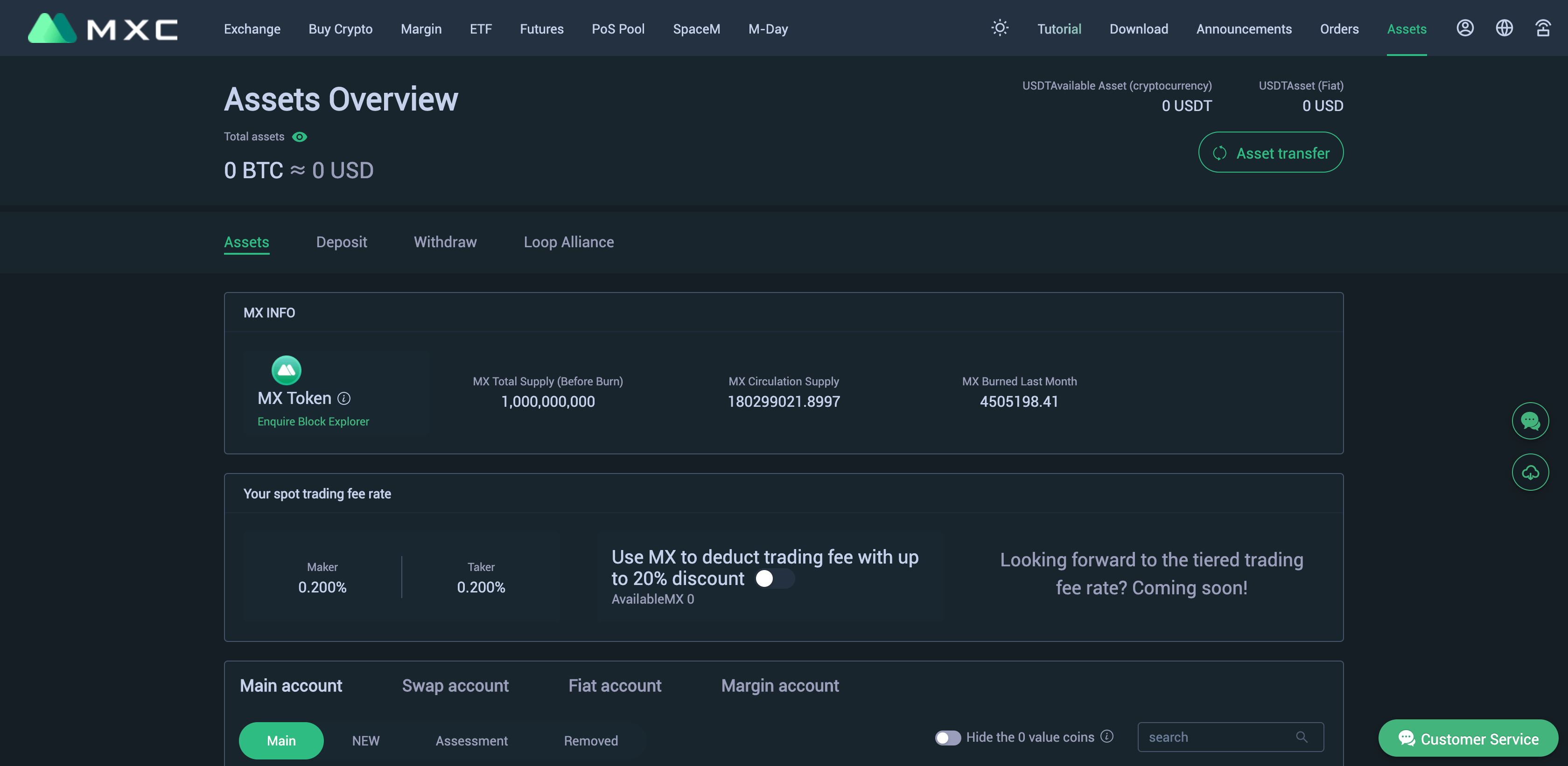1568x766 pixels.
Task: Toggle light theme sun icon
Action: click(1000, 28)
